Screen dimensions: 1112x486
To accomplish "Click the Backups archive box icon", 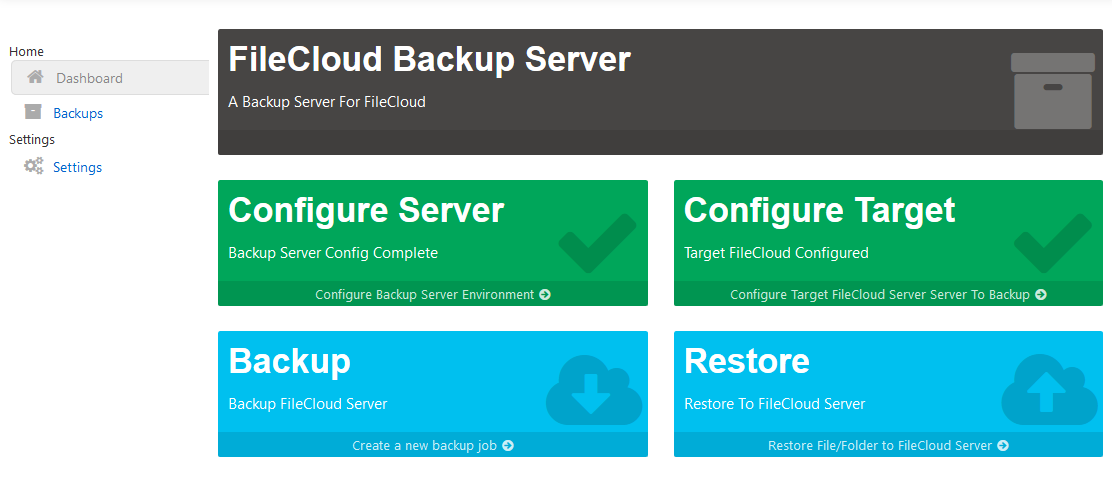I will point(33,112).
